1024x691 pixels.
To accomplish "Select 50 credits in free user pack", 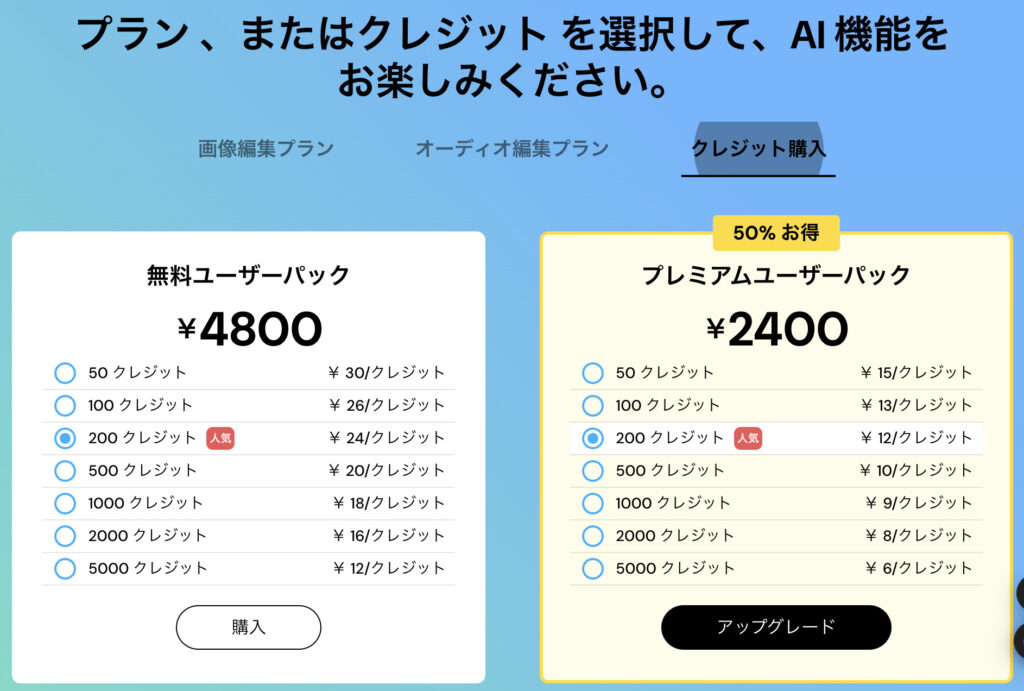I will 65,373.
